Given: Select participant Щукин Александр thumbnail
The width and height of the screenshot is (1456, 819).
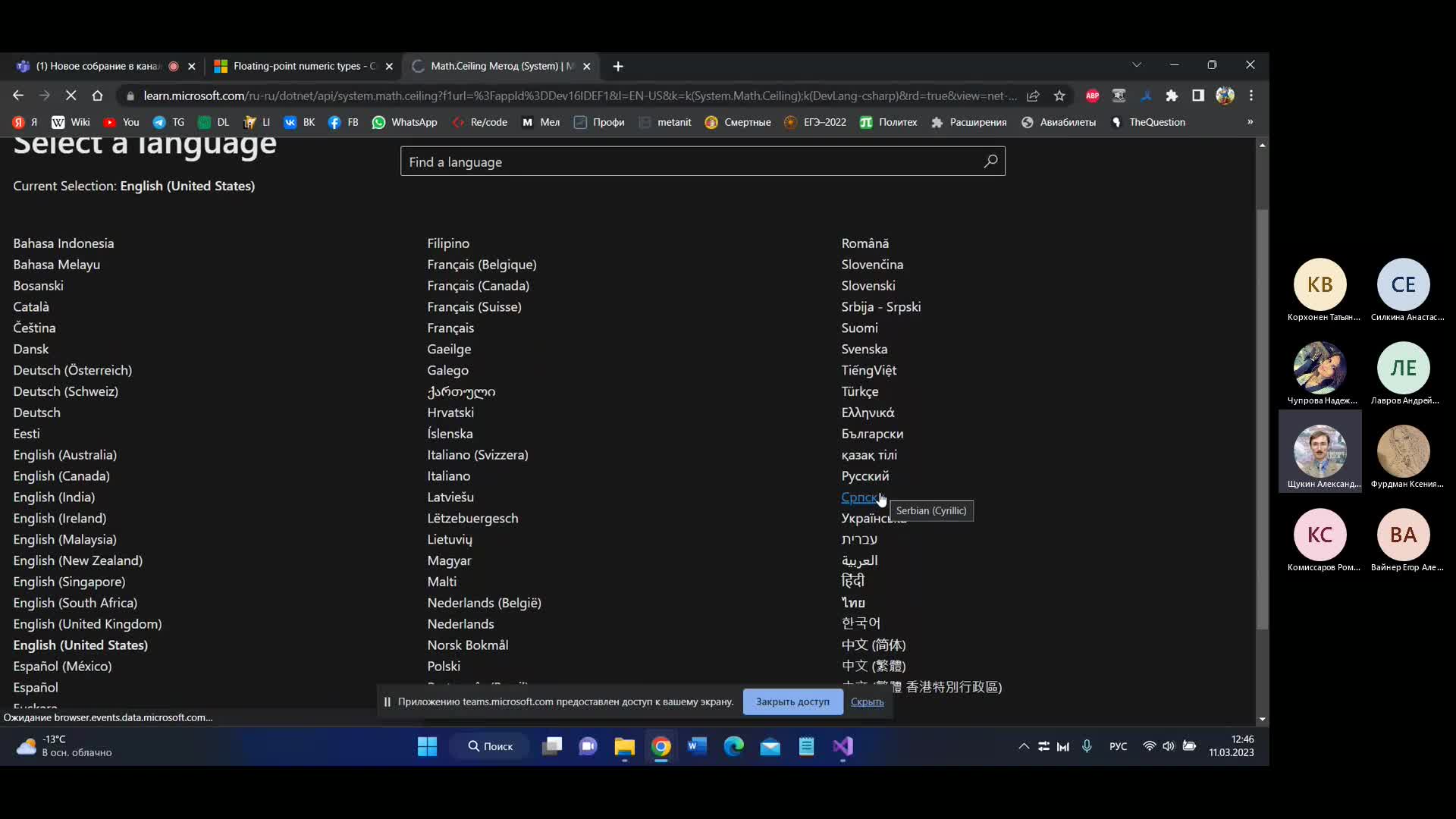Looking at the screenshot, I should (1320, 452).
